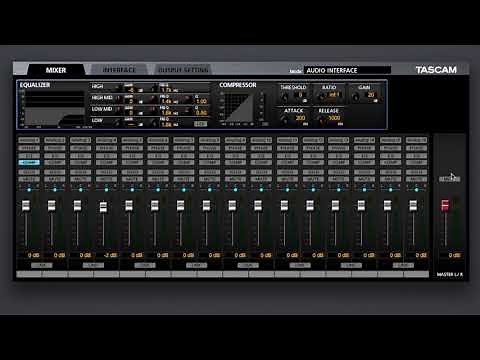The height and width of the screenshot is (360, 480).
Task: Click the channel 1 pan slider
Action: coord(29,190)
